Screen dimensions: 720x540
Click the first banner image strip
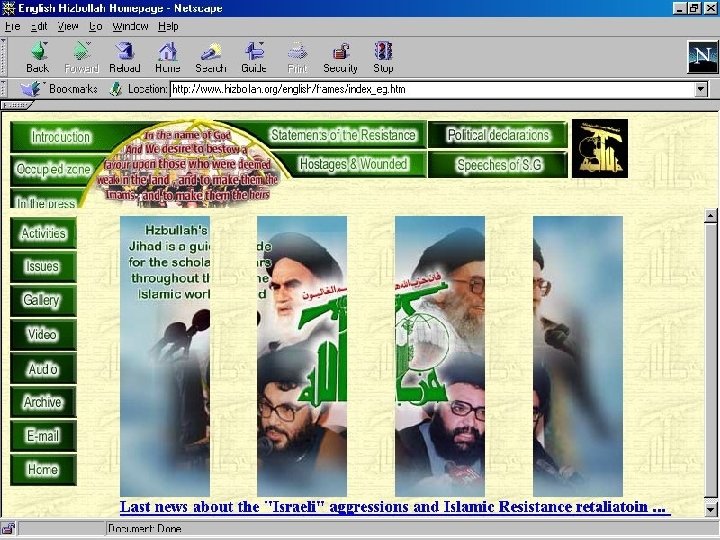click(x=165, y=356)
